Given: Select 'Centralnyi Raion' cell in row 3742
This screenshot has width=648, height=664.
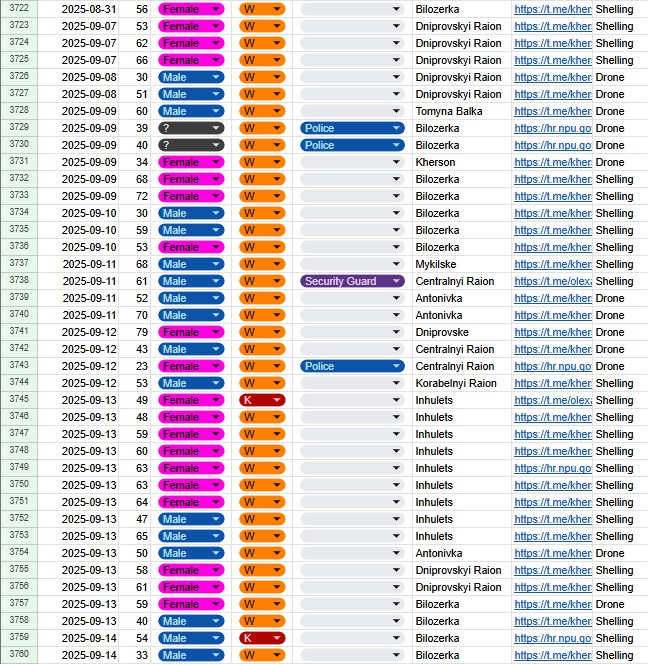Looking at the screenshot, I should (x=461, y=349).
